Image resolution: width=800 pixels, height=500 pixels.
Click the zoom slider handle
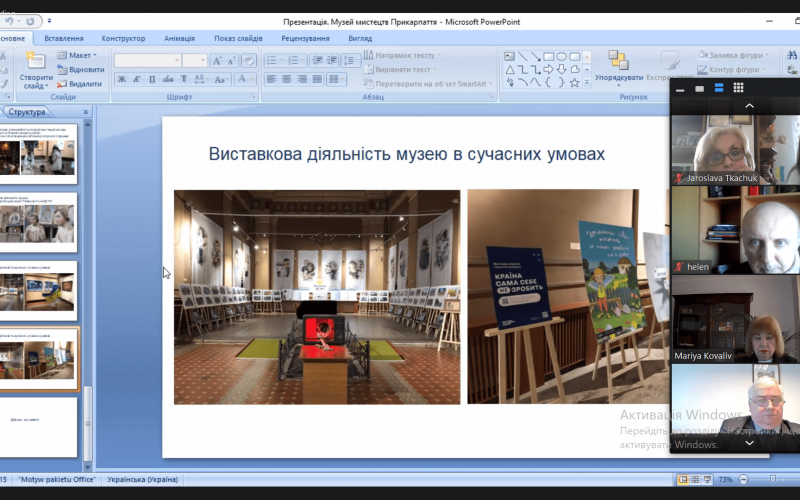[773, 479]
